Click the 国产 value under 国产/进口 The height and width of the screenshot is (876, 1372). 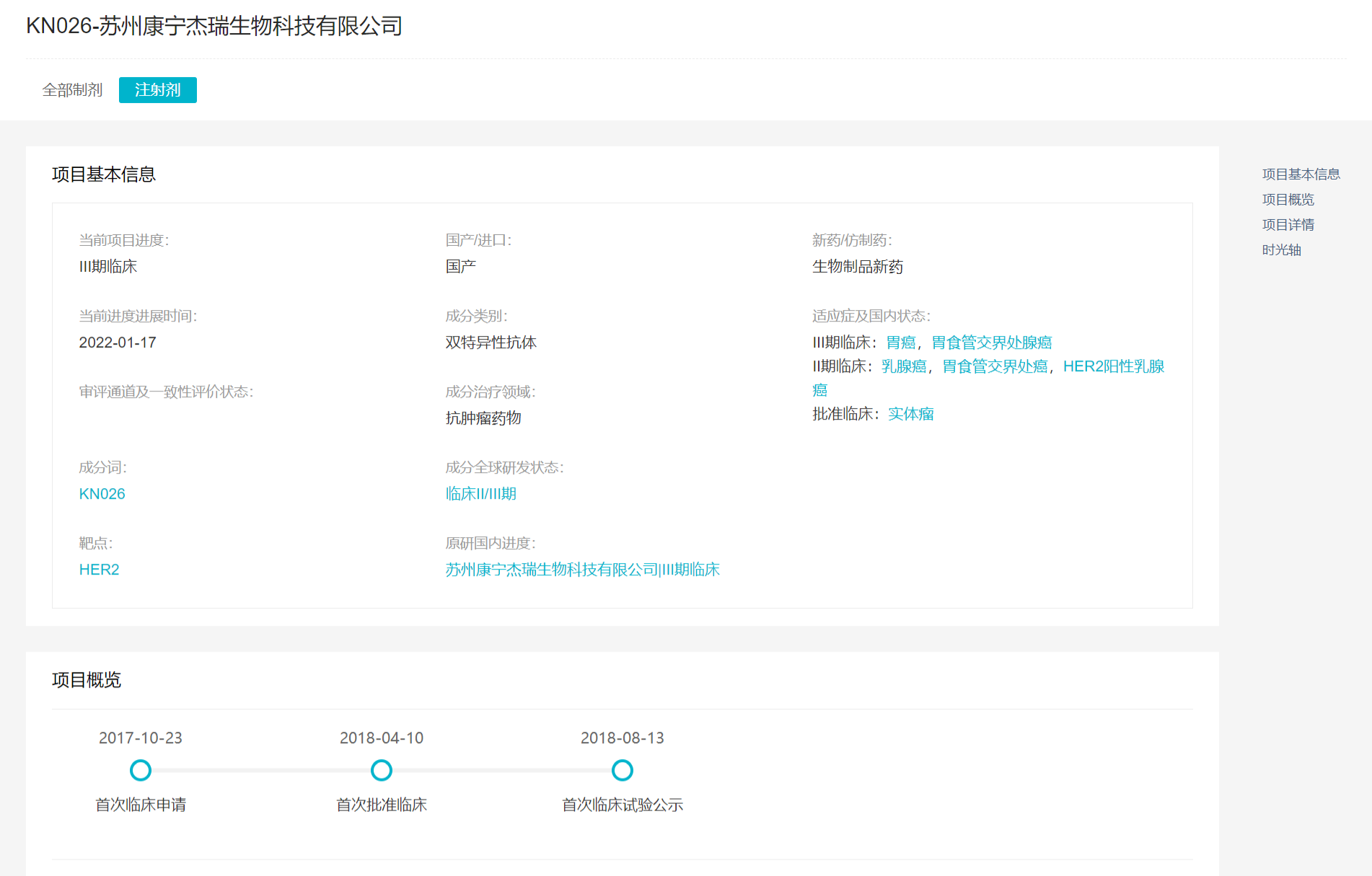click(460, 267)
